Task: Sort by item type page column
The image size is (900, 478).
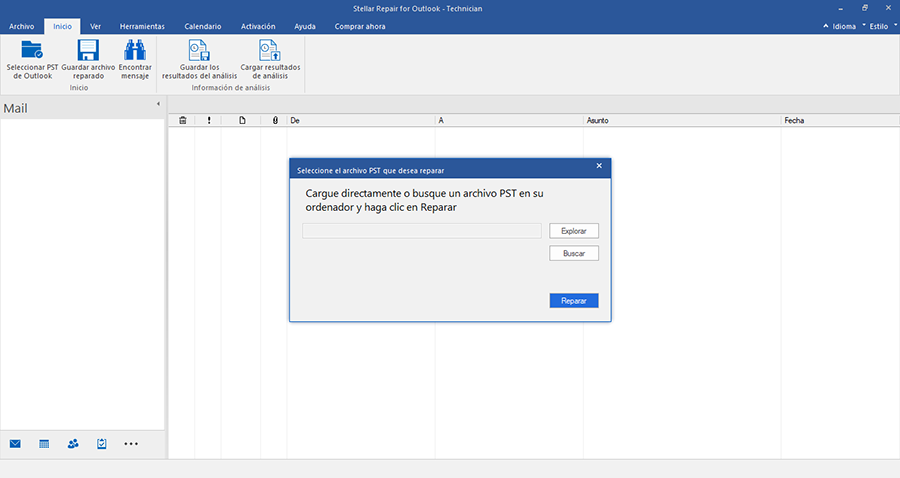Action: (x=242, y=121)
